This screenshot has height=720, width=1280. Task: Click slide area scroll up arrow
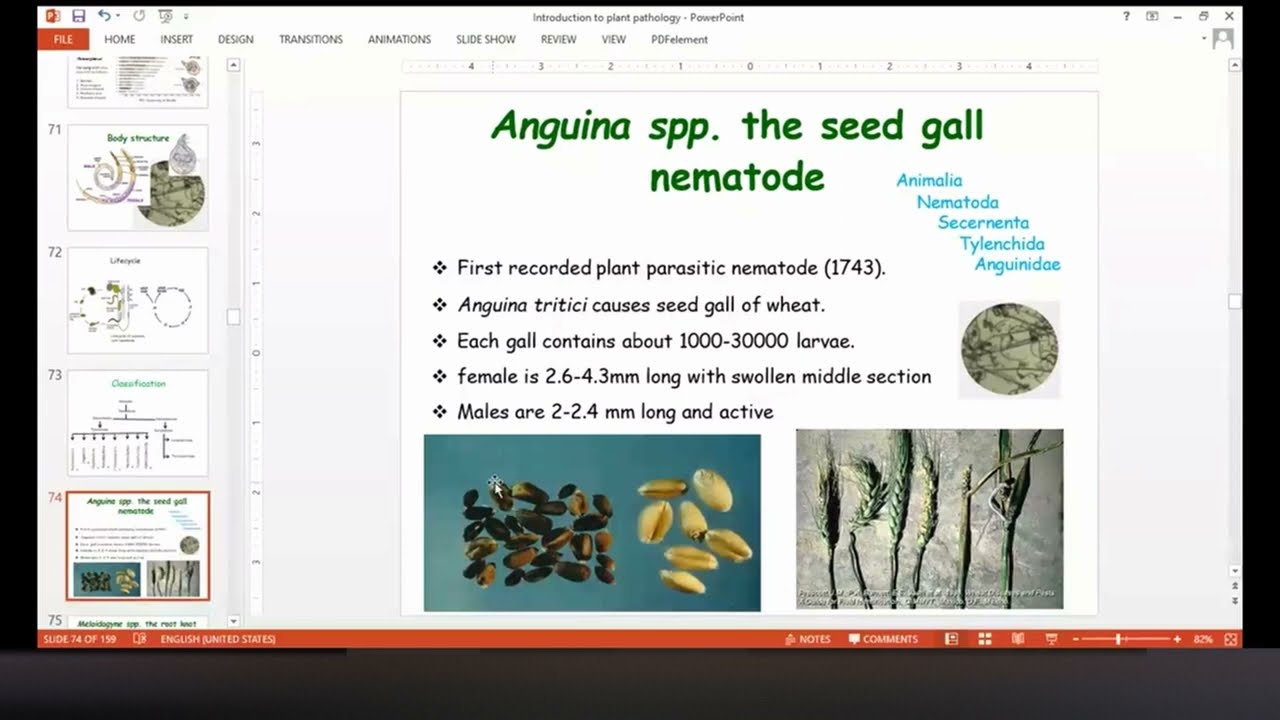[1234, 65]
